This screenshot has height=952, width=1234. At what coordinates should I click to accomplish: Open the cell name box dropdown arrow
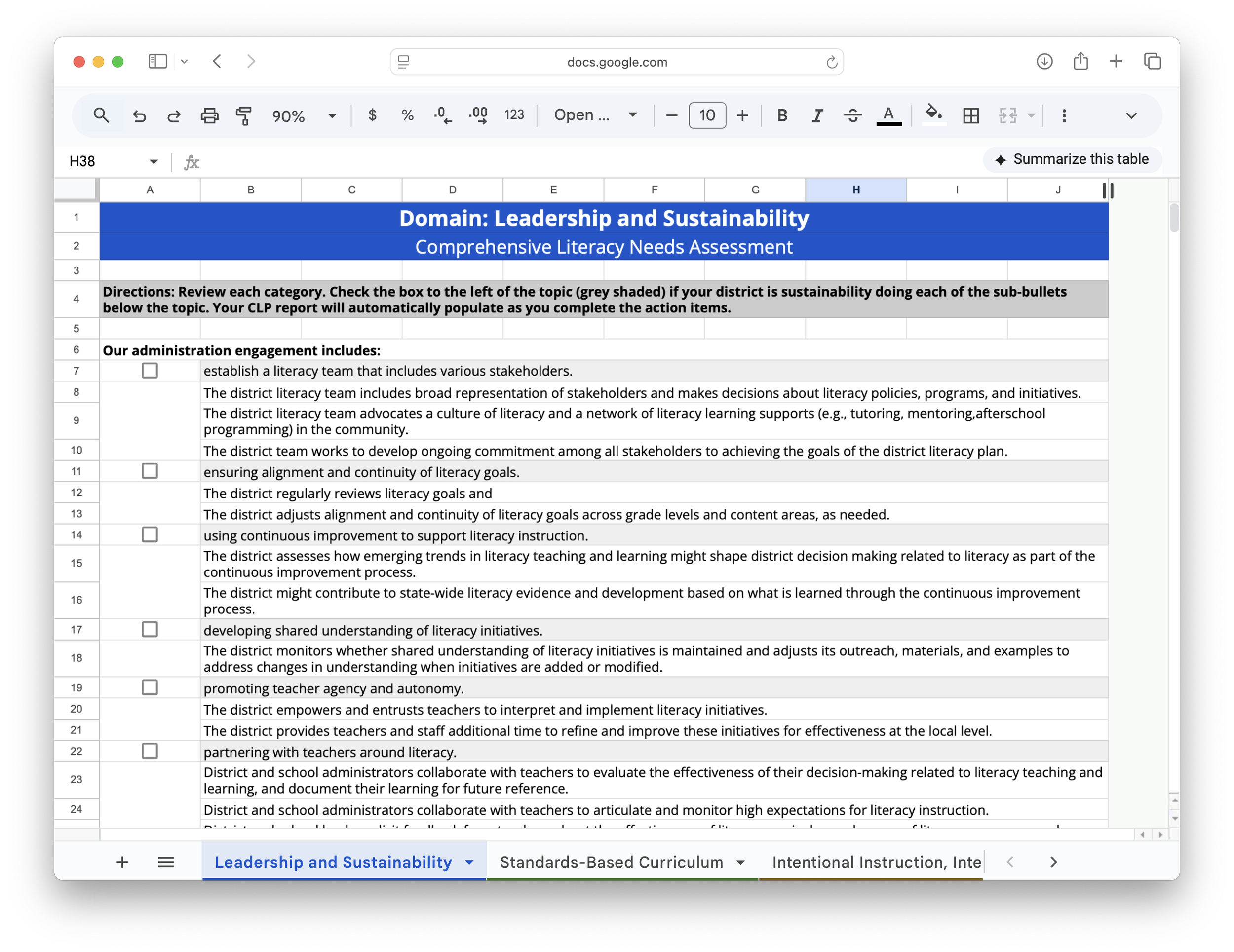tap(154, 161)
